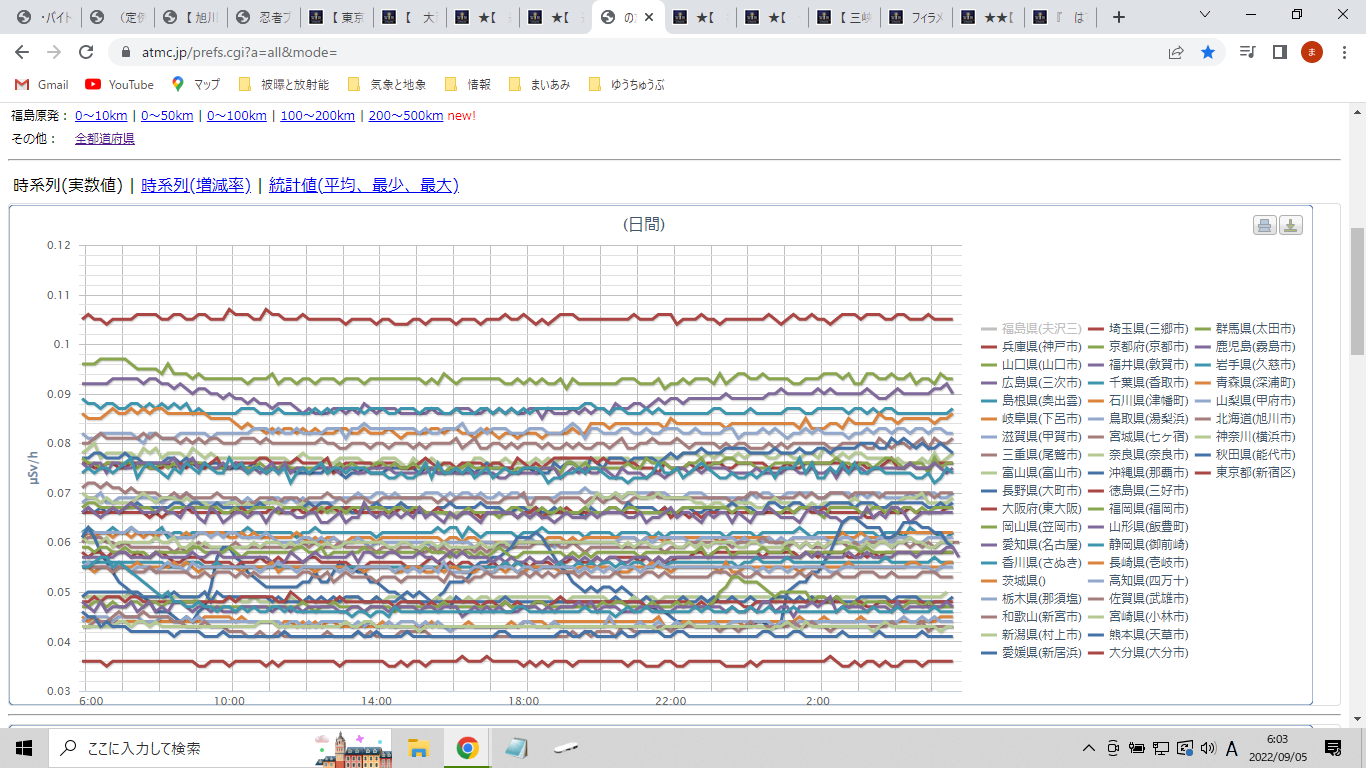Hide 東京都(新宿区) series in legend
The width and height of the screenshot is (1366, 768).
pos(1254,472)
